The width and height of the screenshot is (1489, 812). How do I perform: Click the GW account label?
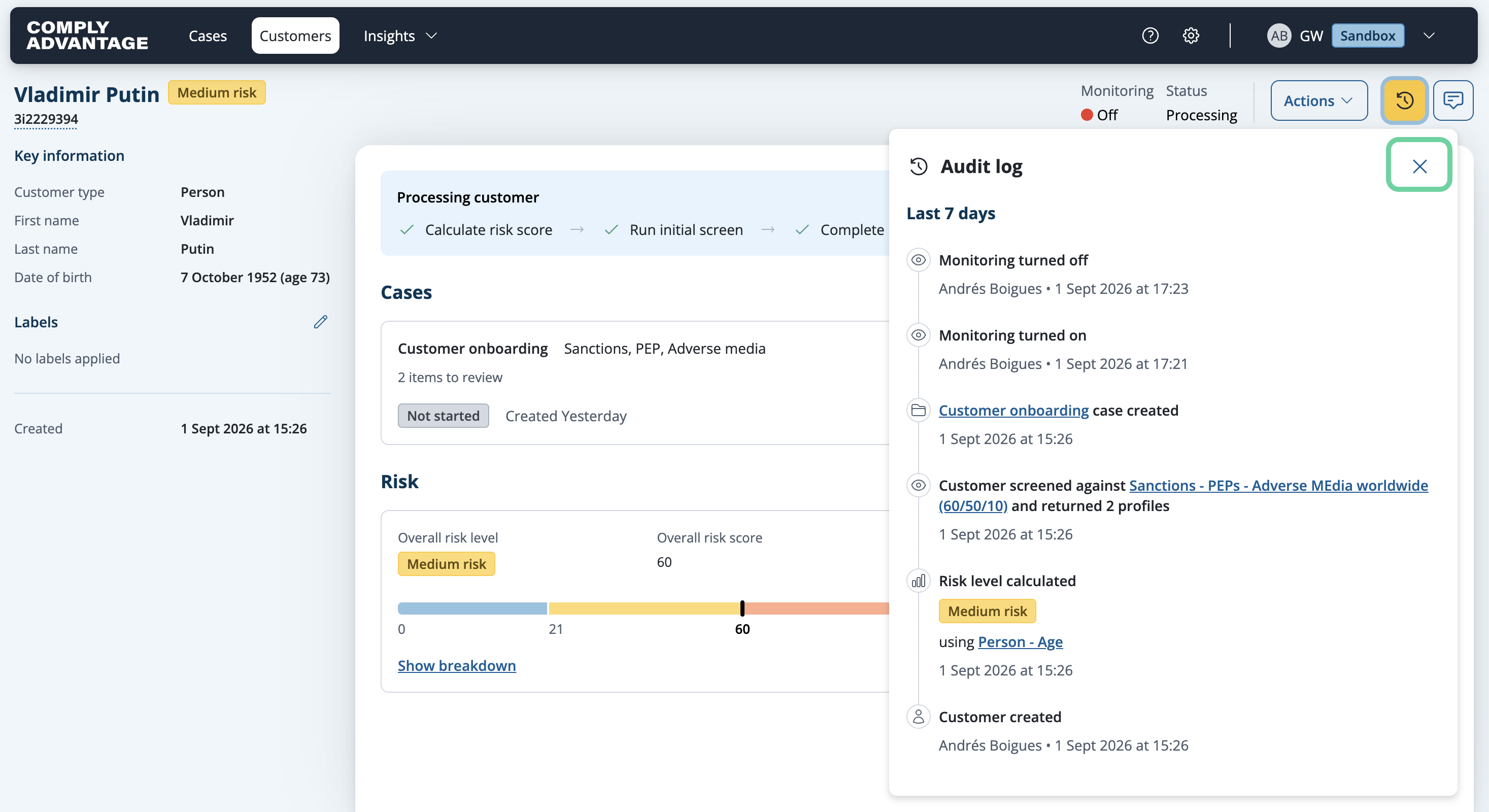1311,36
